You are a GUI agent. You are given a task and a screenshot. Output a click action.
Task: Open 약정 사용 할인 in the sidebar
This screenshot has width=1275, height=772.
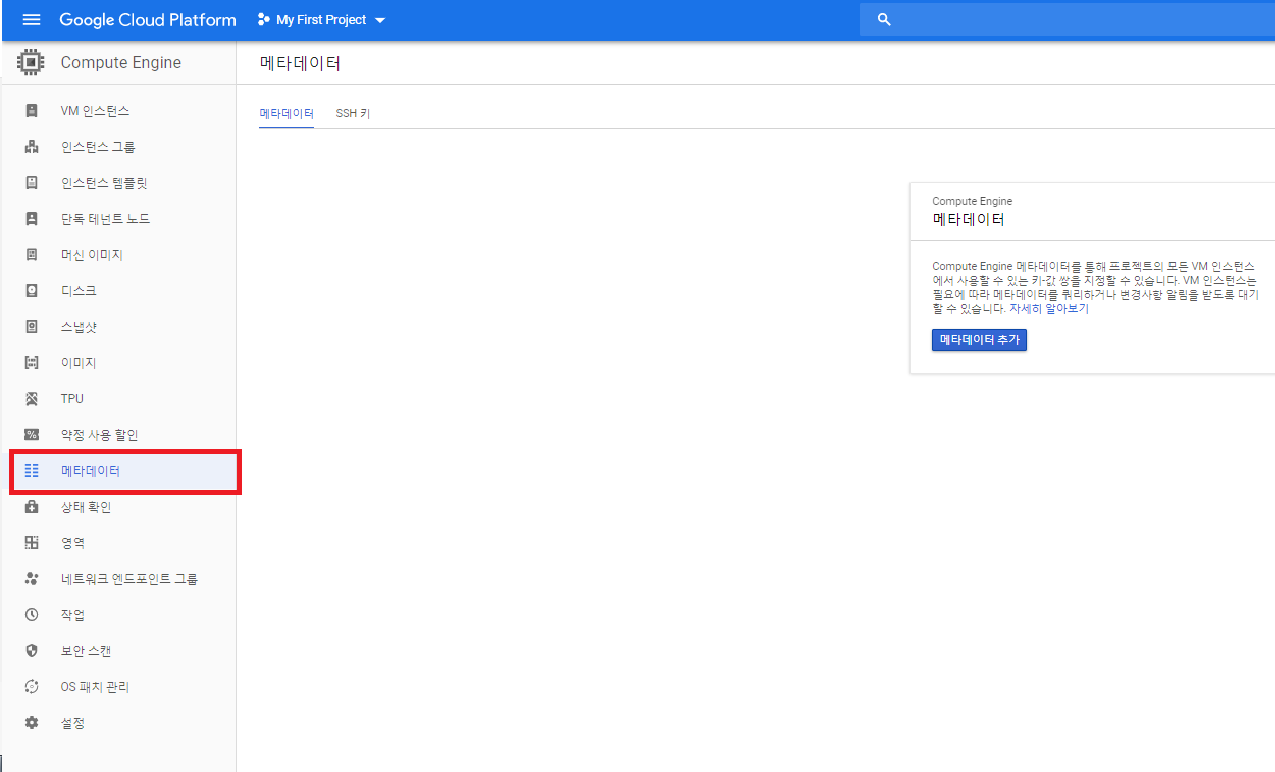click(99, 435)
